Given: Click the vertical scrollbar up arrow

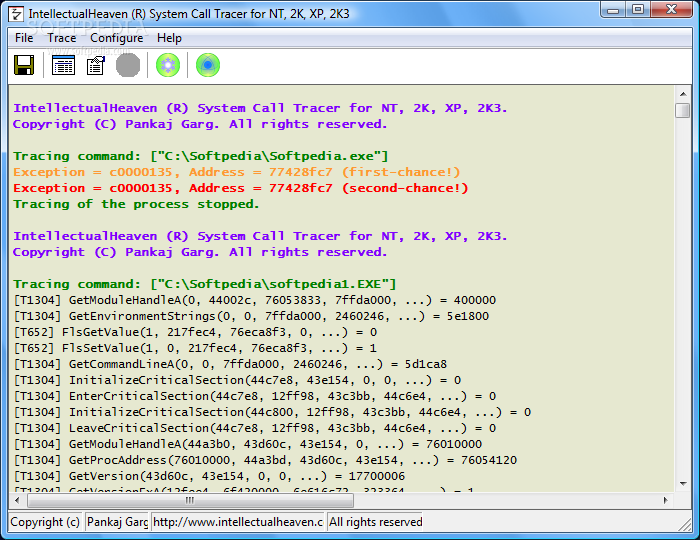Looking at the screenshot, I should (x=683, y=94).
